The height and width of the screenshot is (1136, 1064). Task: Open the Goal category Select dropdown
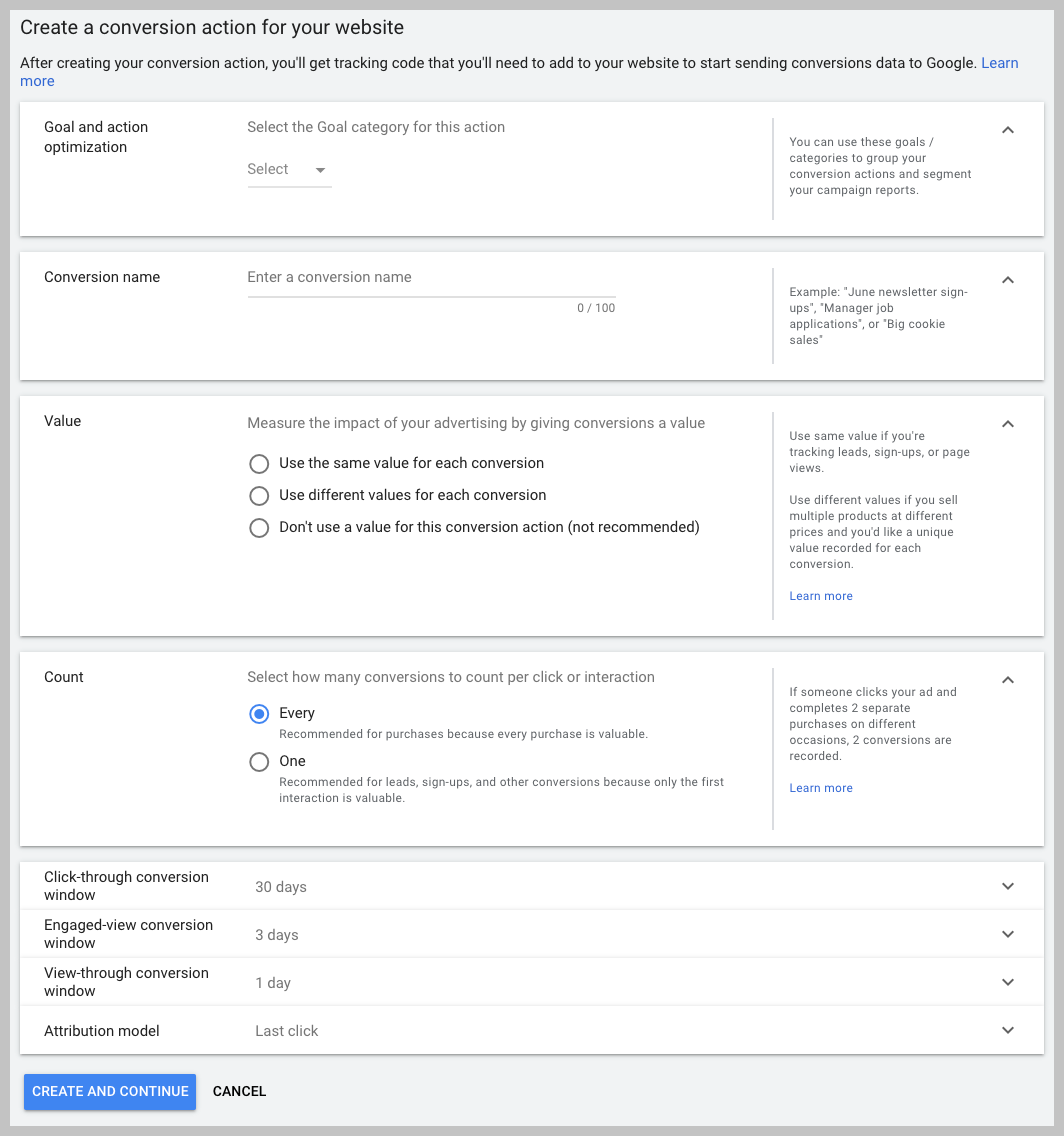click(x=288, y=170)
